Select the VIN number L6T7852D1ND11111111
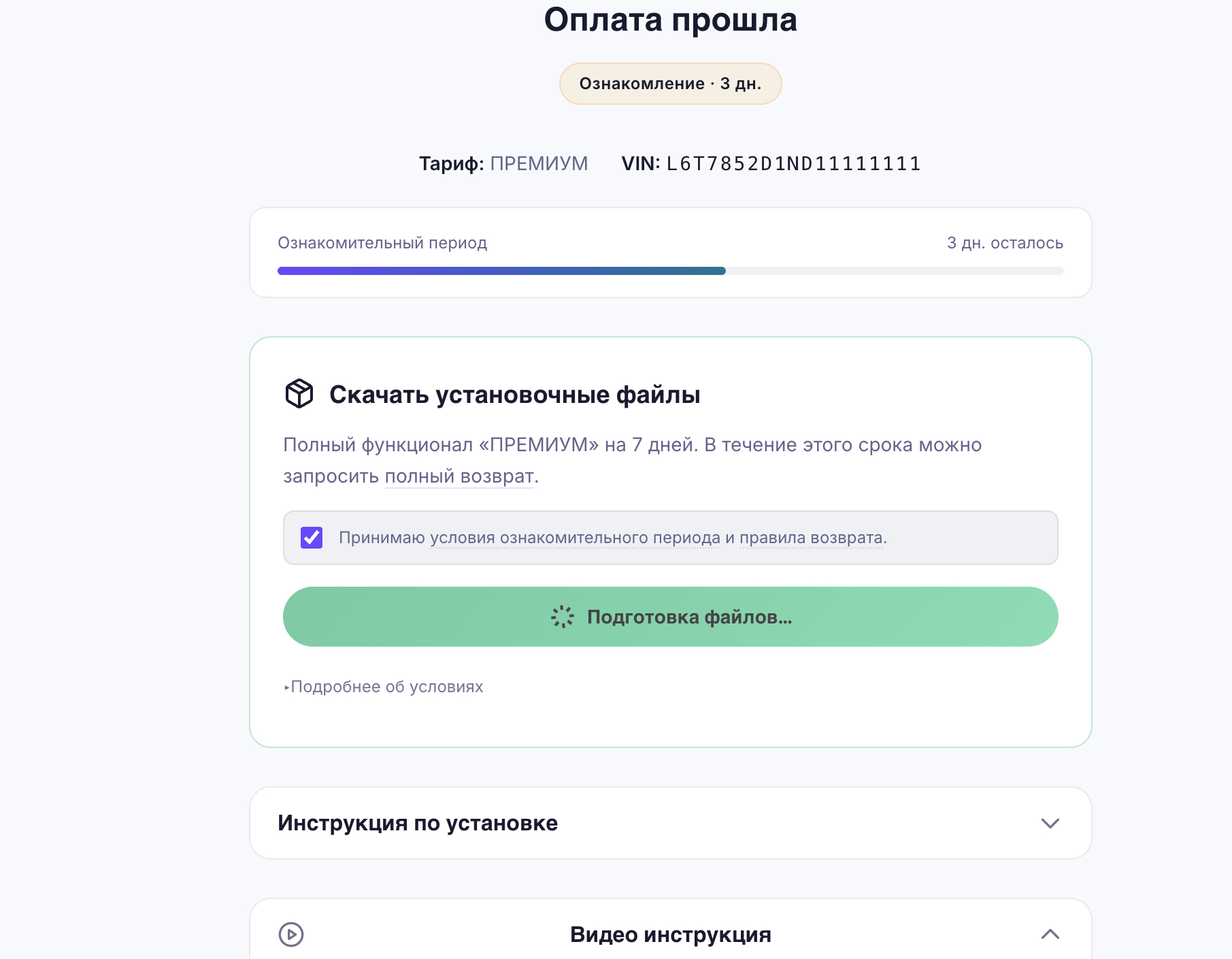The width and height of the screenshot is (1232, 959). tap(792, 163)
